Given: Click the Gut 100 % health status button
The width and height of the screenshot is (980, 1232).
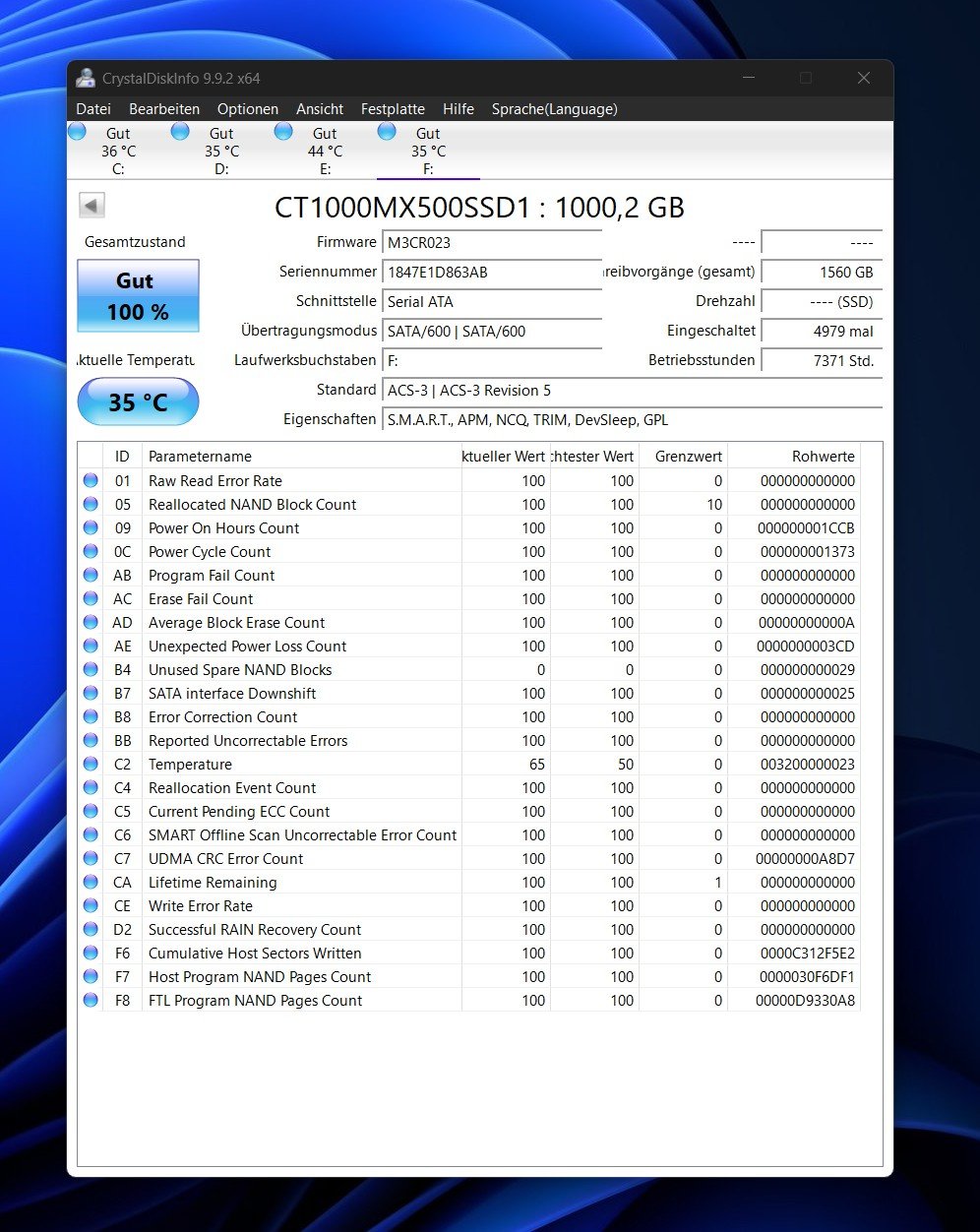Looking at the screenshot, I should (x=138, y=296).
